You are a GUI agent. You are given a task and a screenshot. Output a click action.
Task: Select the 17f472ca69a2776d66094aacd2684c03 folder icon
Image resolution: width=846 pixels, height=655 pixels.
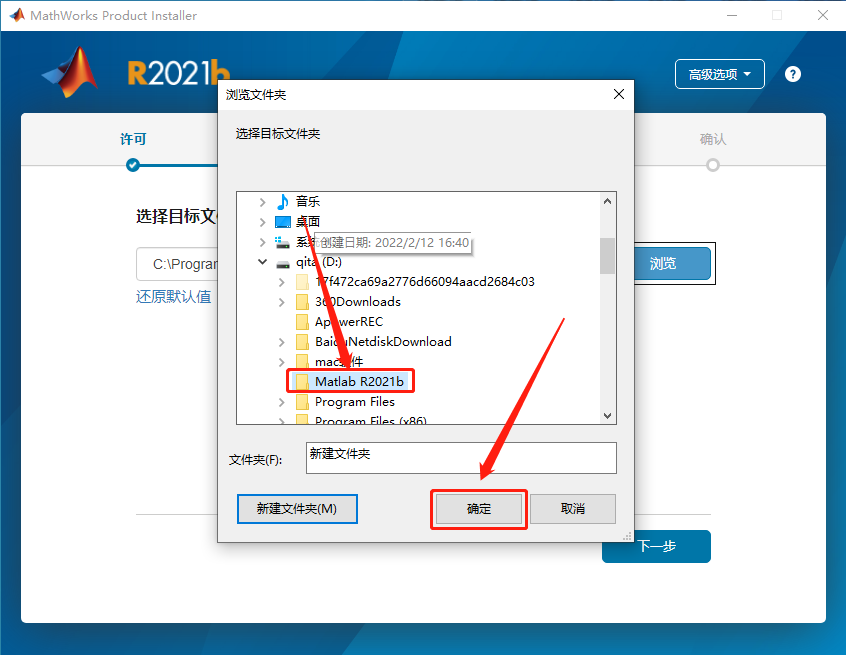point(303,282)
